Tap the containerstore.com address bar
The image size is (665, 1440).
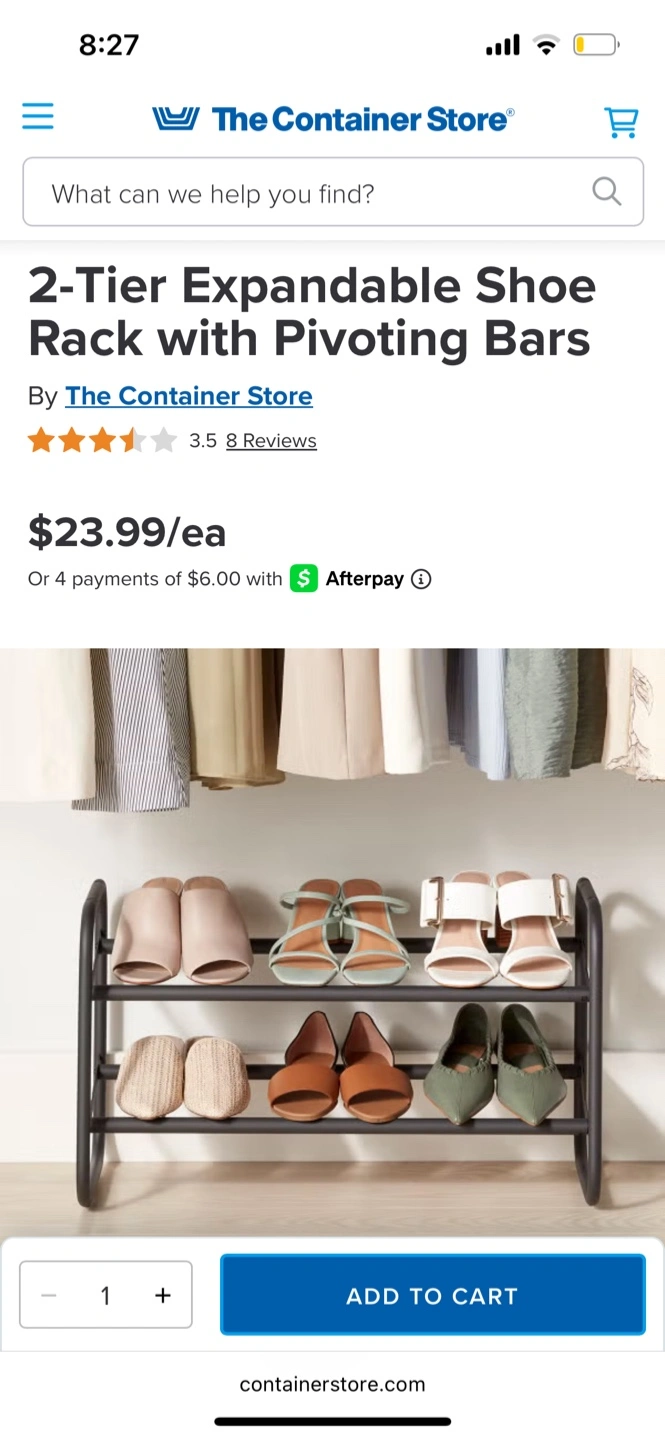coord(333,1385)
